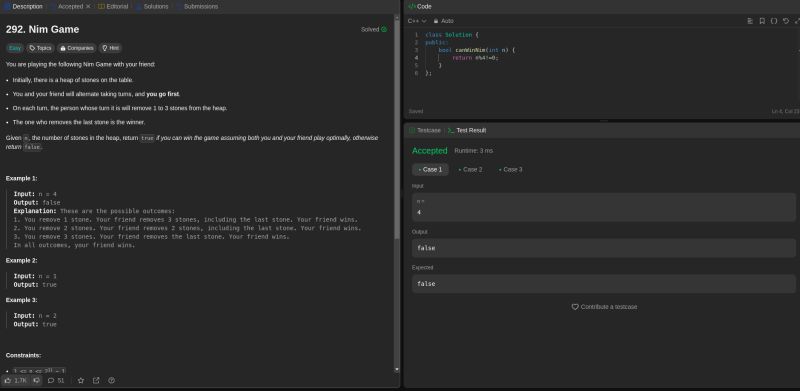This screenshot has height=391, width=800.
Task: Open the Testcase tab
Action: (x=425, y=131)
